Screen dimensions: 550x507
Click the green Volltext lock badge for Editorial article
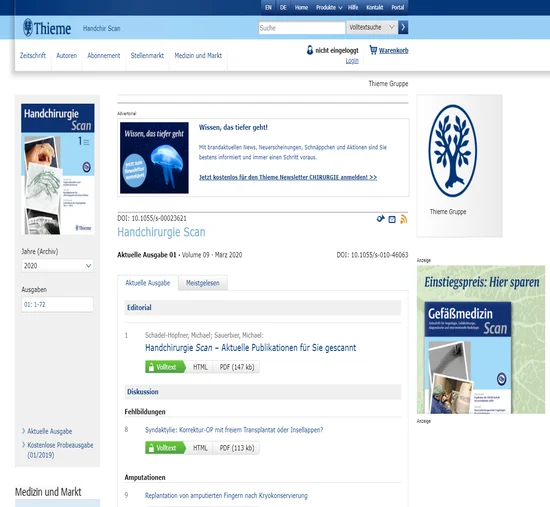click(165, 367)
